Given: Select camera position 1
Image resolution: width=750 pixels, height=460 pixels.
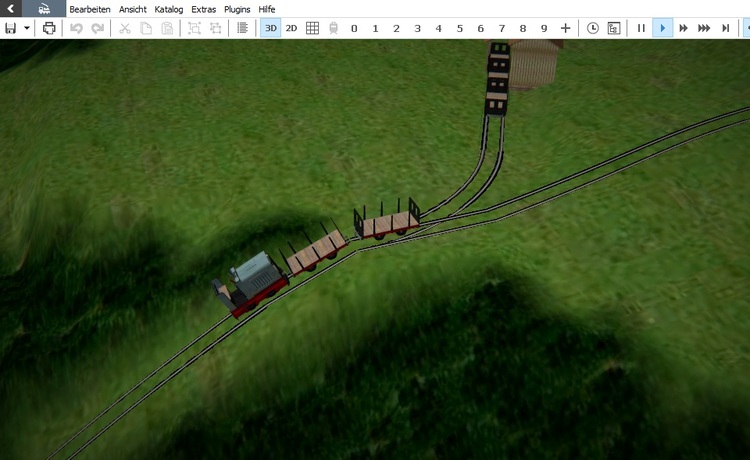Looking at the screenshot, I should click(375, 28).
